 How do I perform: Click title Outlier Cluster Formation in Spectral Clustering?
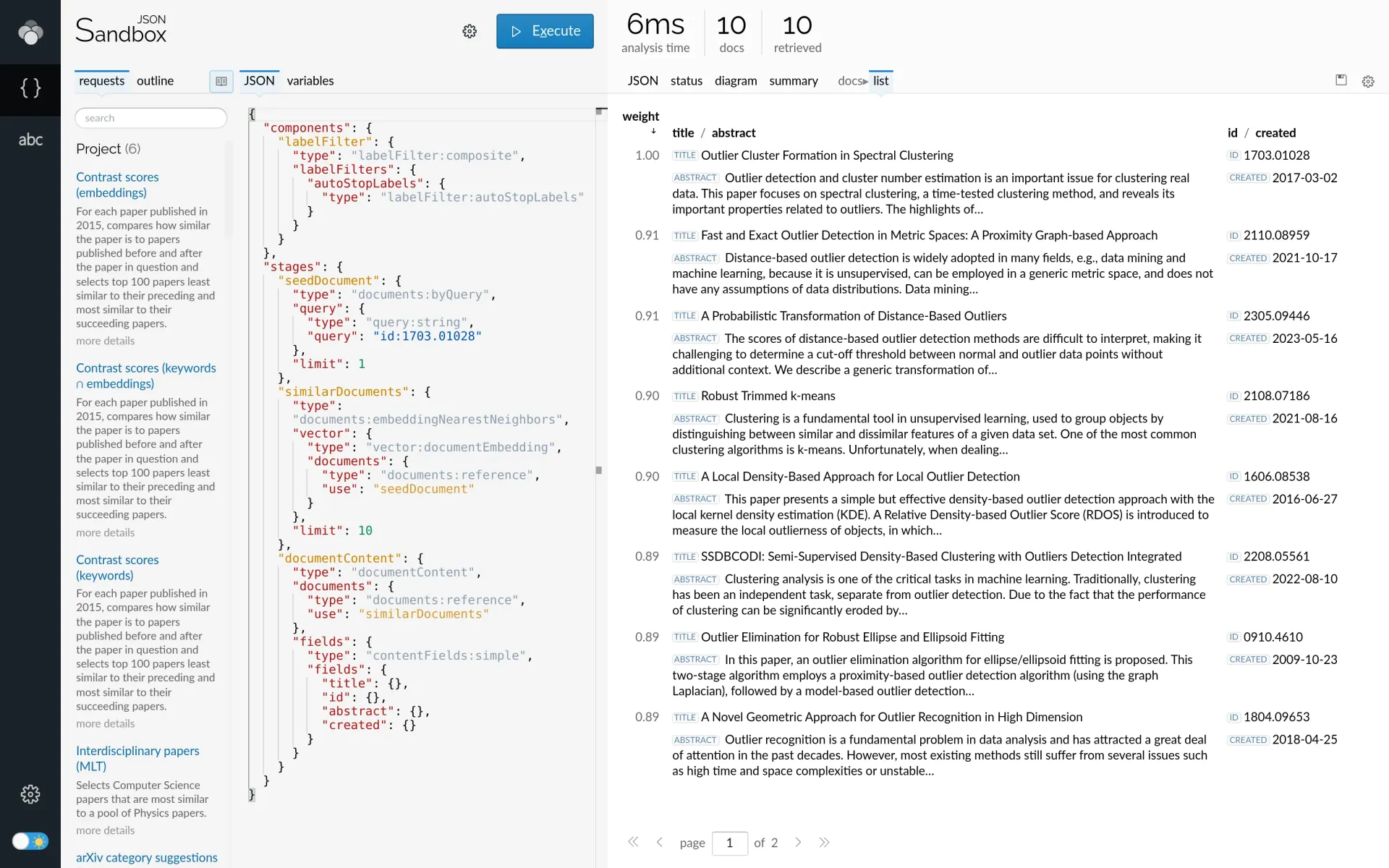(827, 156)
